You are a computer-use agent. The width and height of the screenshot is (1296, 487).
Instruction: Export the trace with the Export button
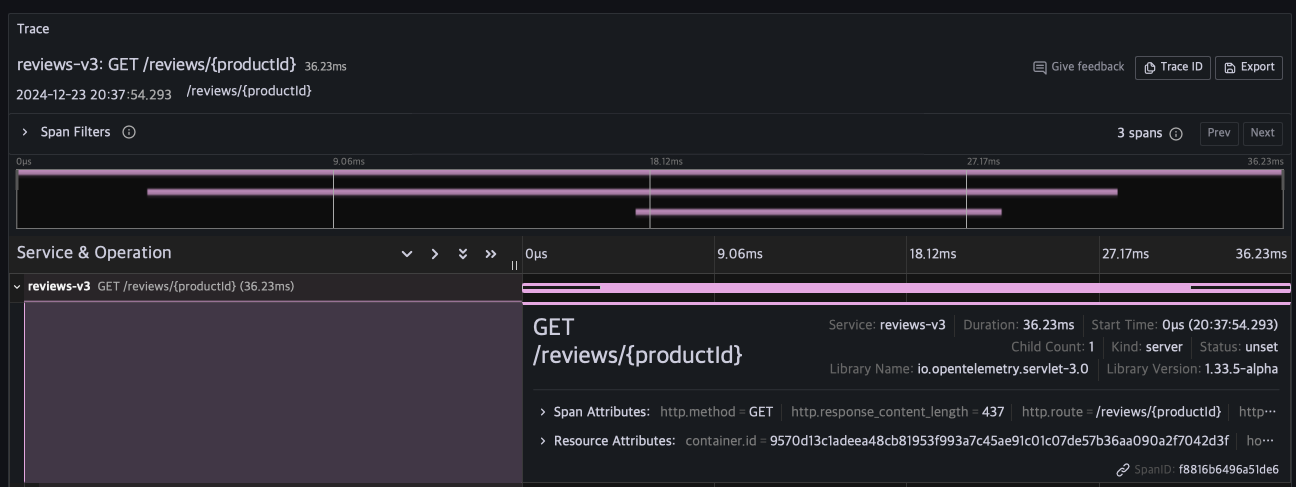point(1248,67)
